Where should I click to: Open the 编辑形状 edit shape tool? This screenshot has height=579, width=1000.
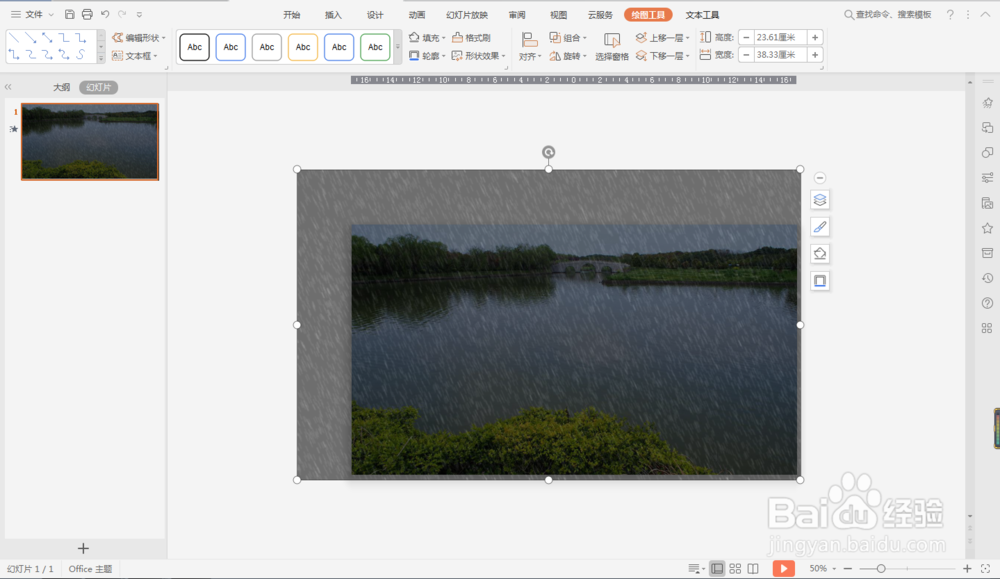[x=138, y=38]
